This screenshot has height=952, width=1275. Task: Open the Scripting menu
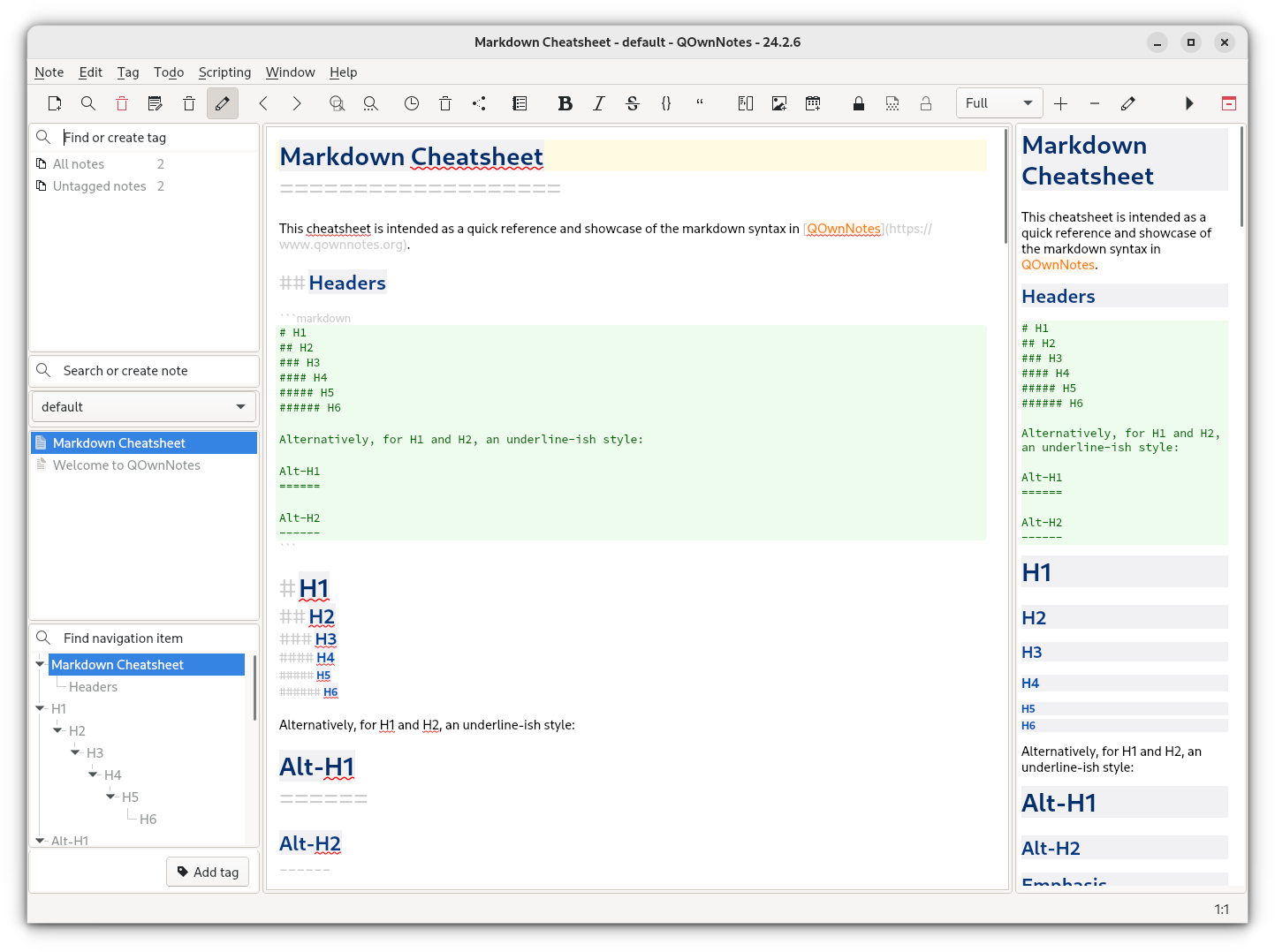point(224,72)
